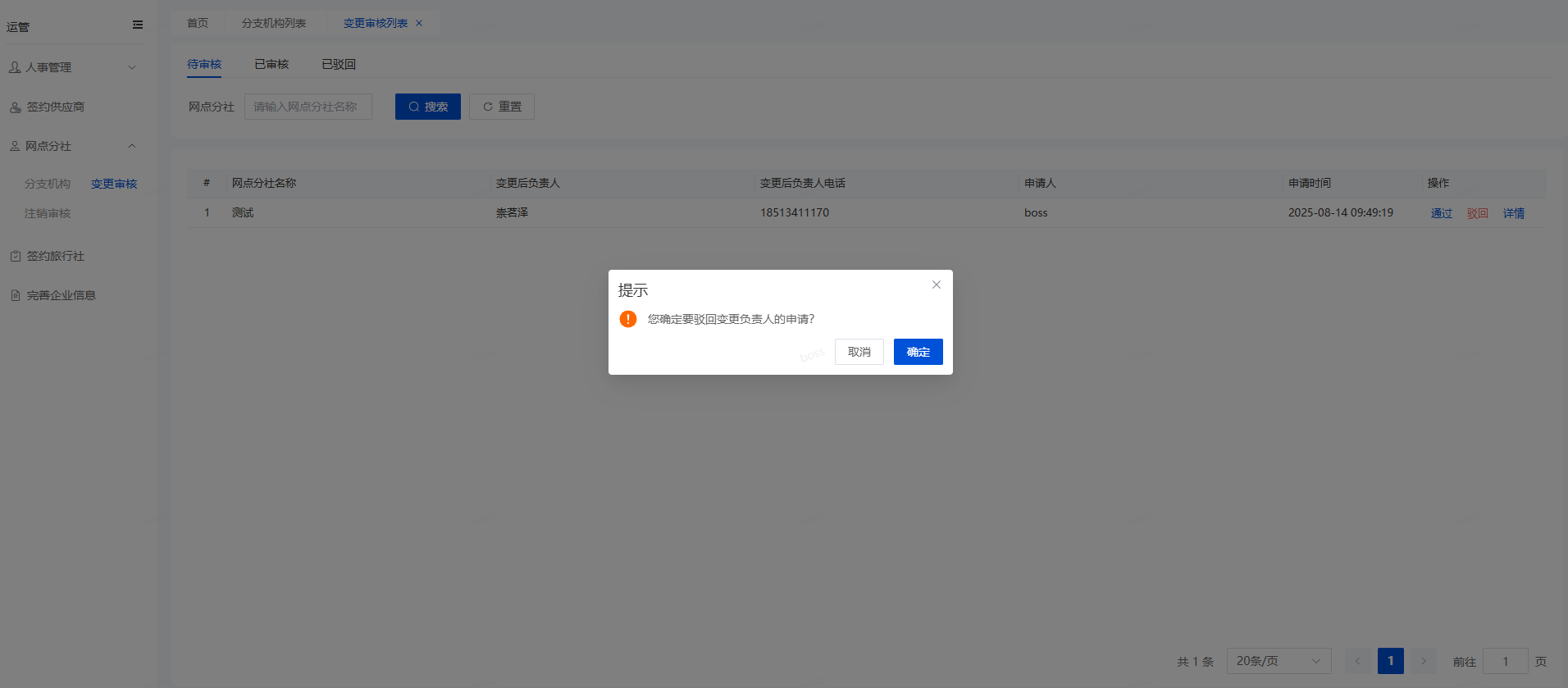The width and height of the screenshot is (1568, 688).
Task: Open the 分支机构列表 page tab
Action: coord(274,24)
